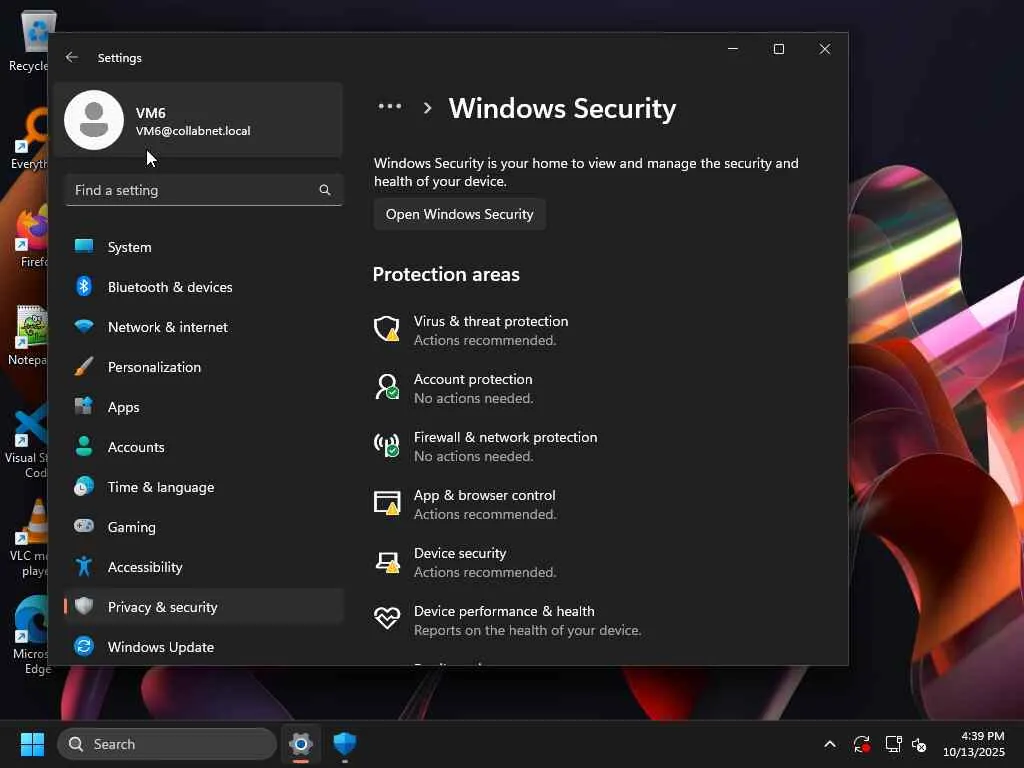
Task: Open Accessibility settings
Action: tap(204, 567)
